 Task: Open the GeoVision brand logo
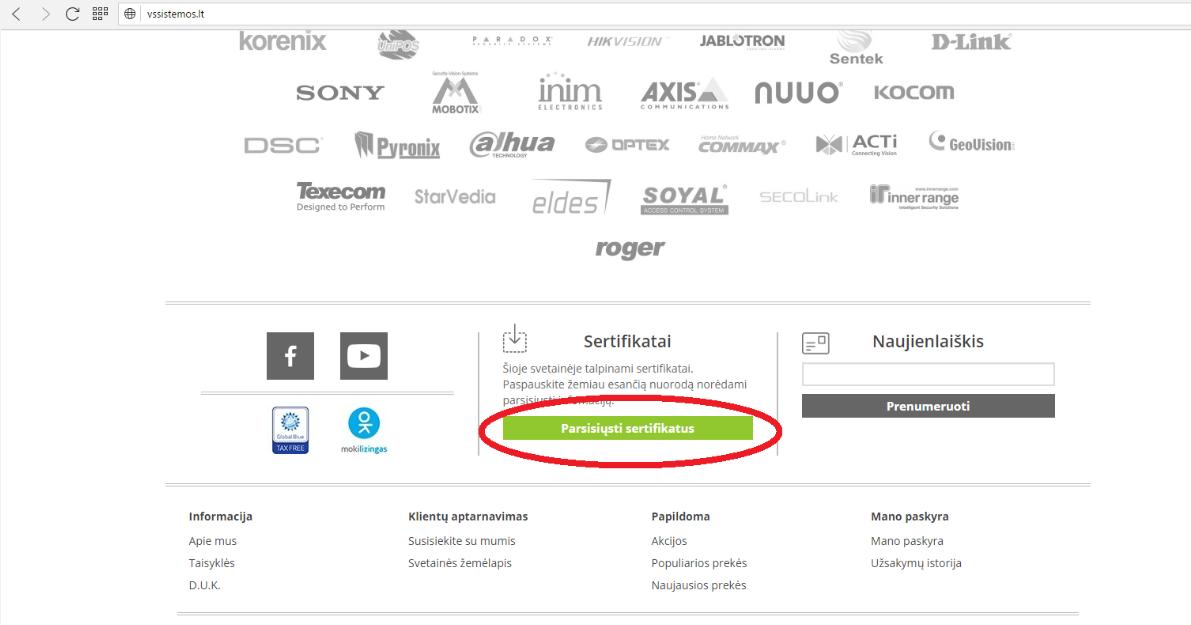[x=971, y=143]
